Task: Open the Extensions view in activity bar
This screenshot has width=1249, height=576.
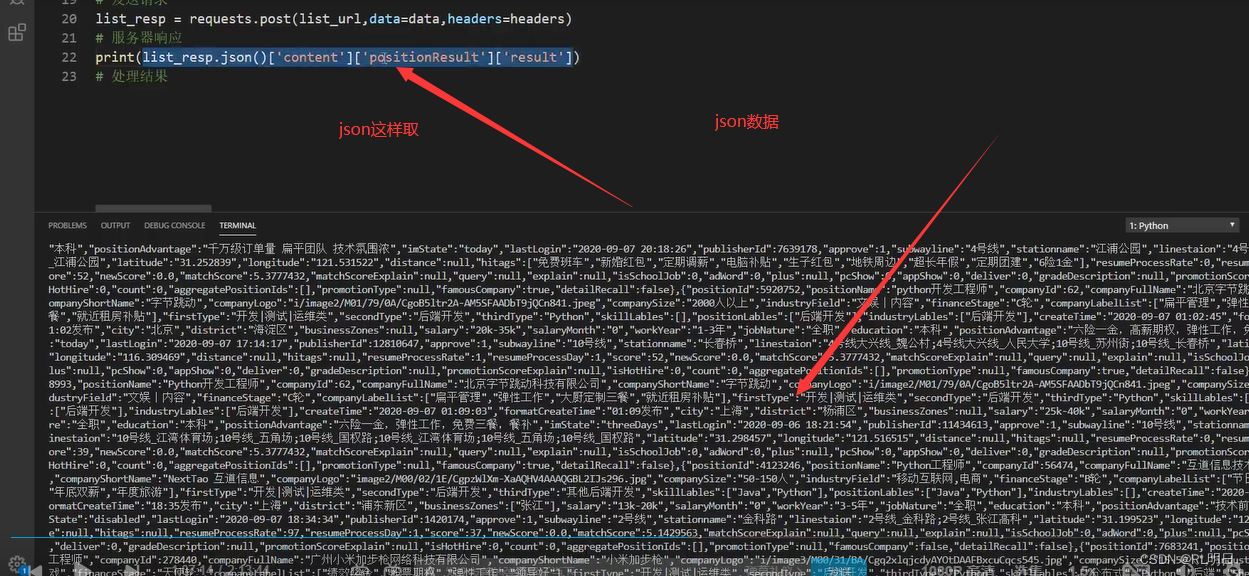Action: coord(16,33)
